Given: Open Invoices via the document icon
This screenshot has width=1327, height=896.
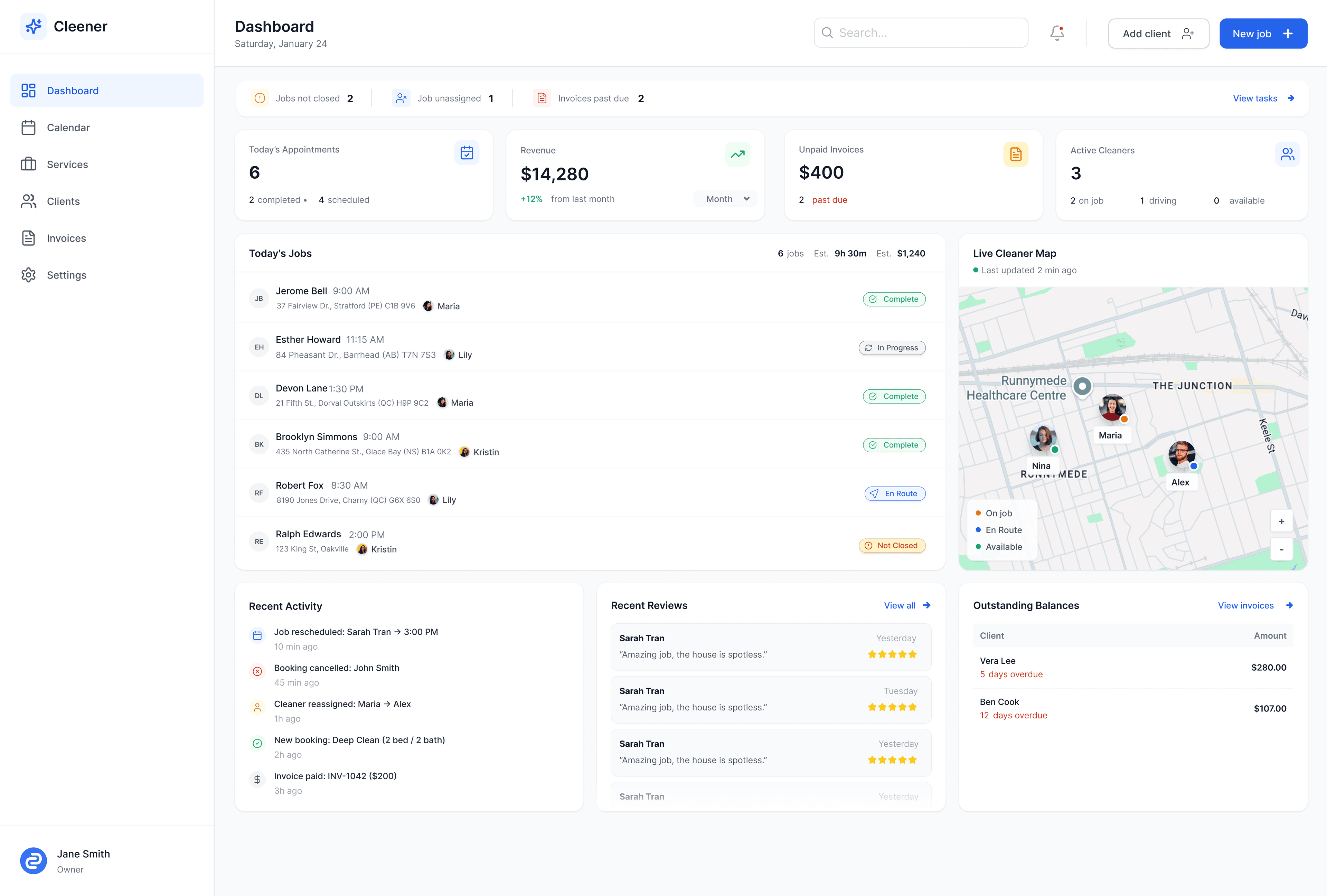Looking at the screenshot, I should [29, 238].
